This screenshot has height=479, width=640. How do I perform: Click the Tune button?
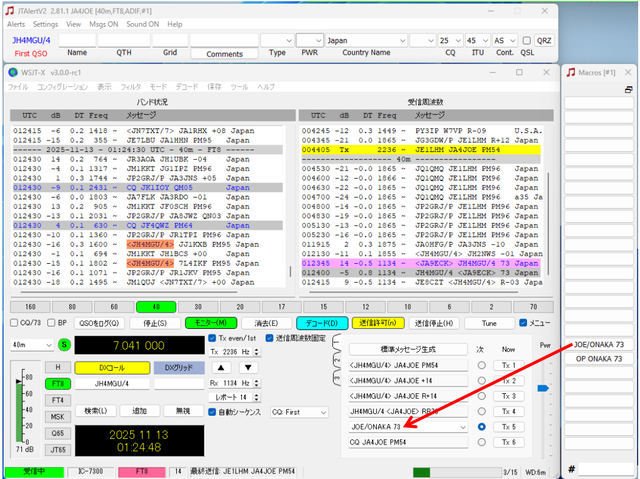(x=490, y=323)
